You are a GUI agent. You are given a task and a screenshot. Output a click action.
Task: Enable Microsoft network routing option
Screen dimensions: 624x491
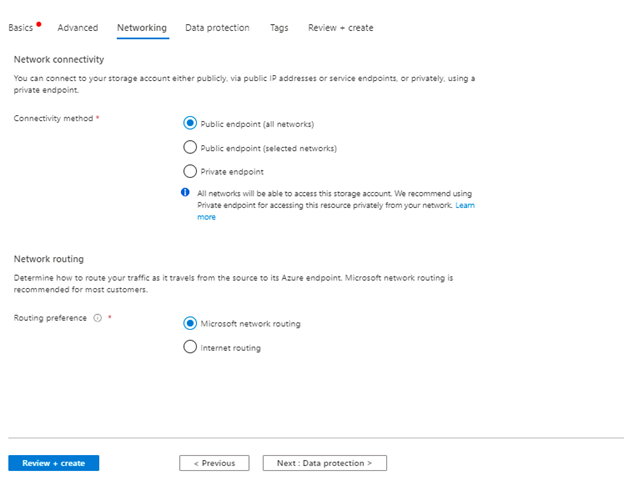tap(190, 323)
